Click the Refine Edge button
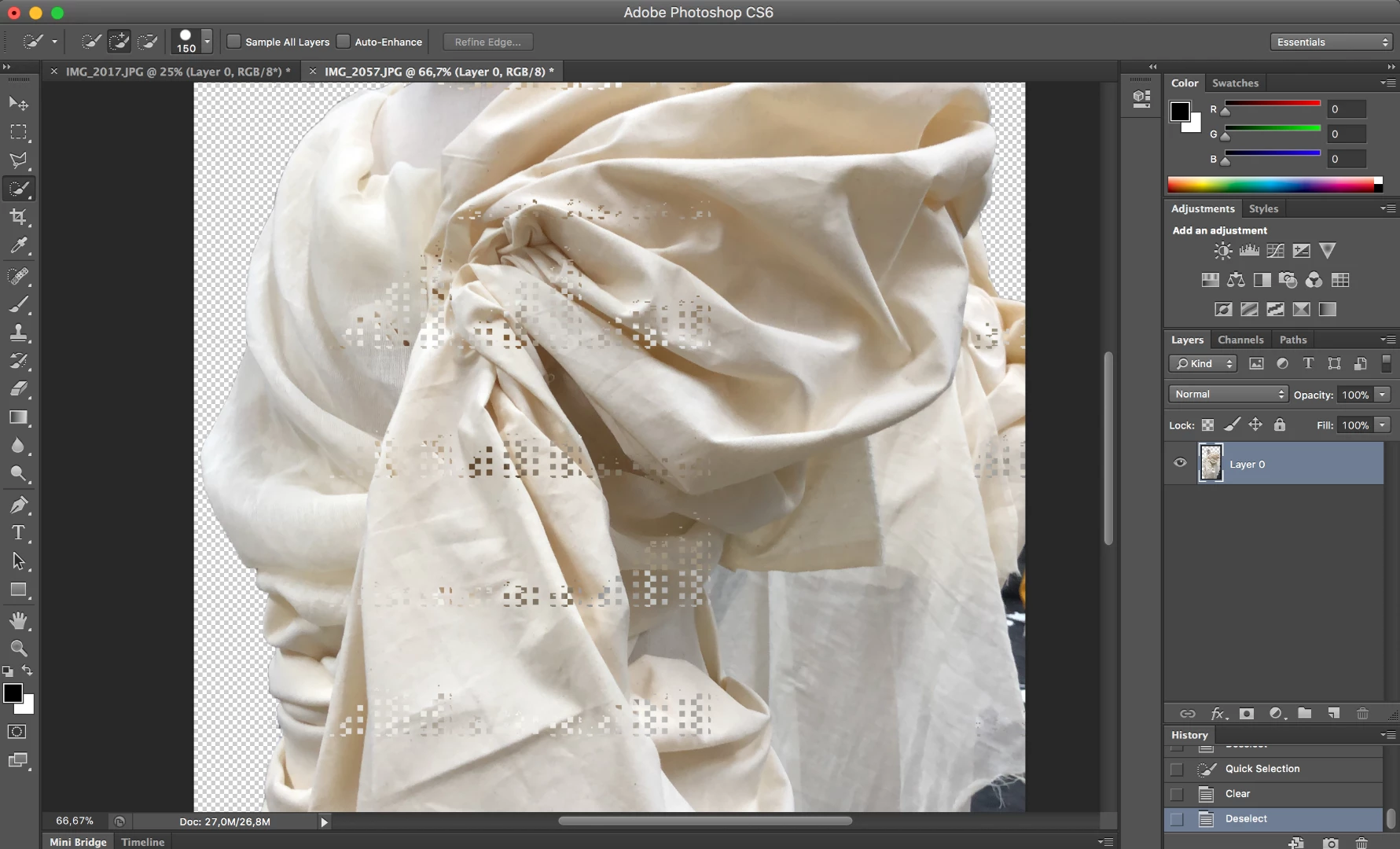The height and width of the screenshot is (849, 1400). pos(487,42)
